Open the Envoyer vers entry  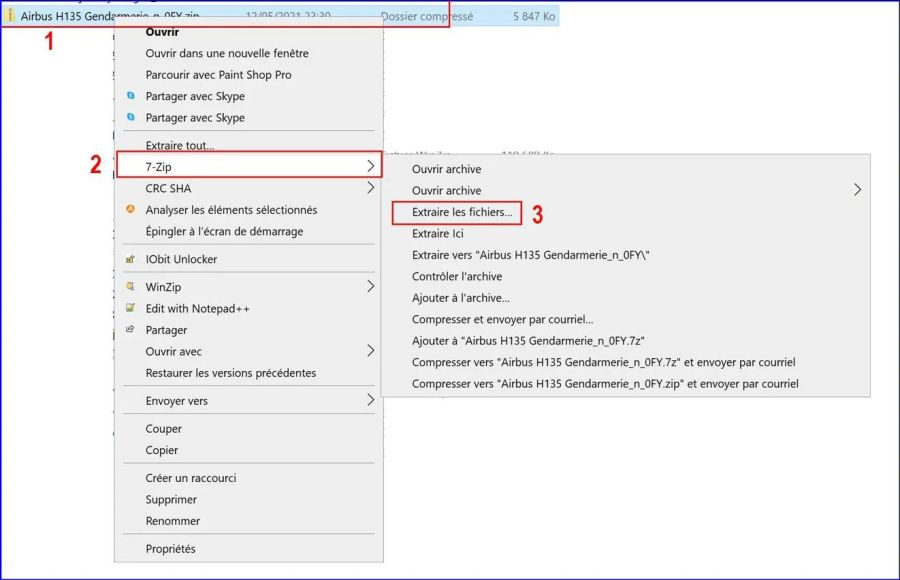point(177,401)
